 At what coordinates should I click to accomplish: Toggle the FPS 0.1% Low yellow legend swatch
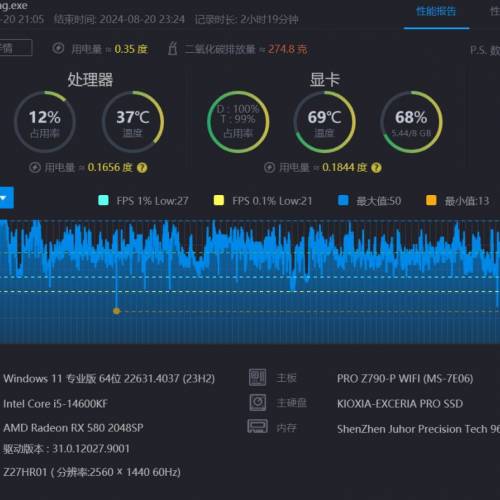tap(219, 200)
